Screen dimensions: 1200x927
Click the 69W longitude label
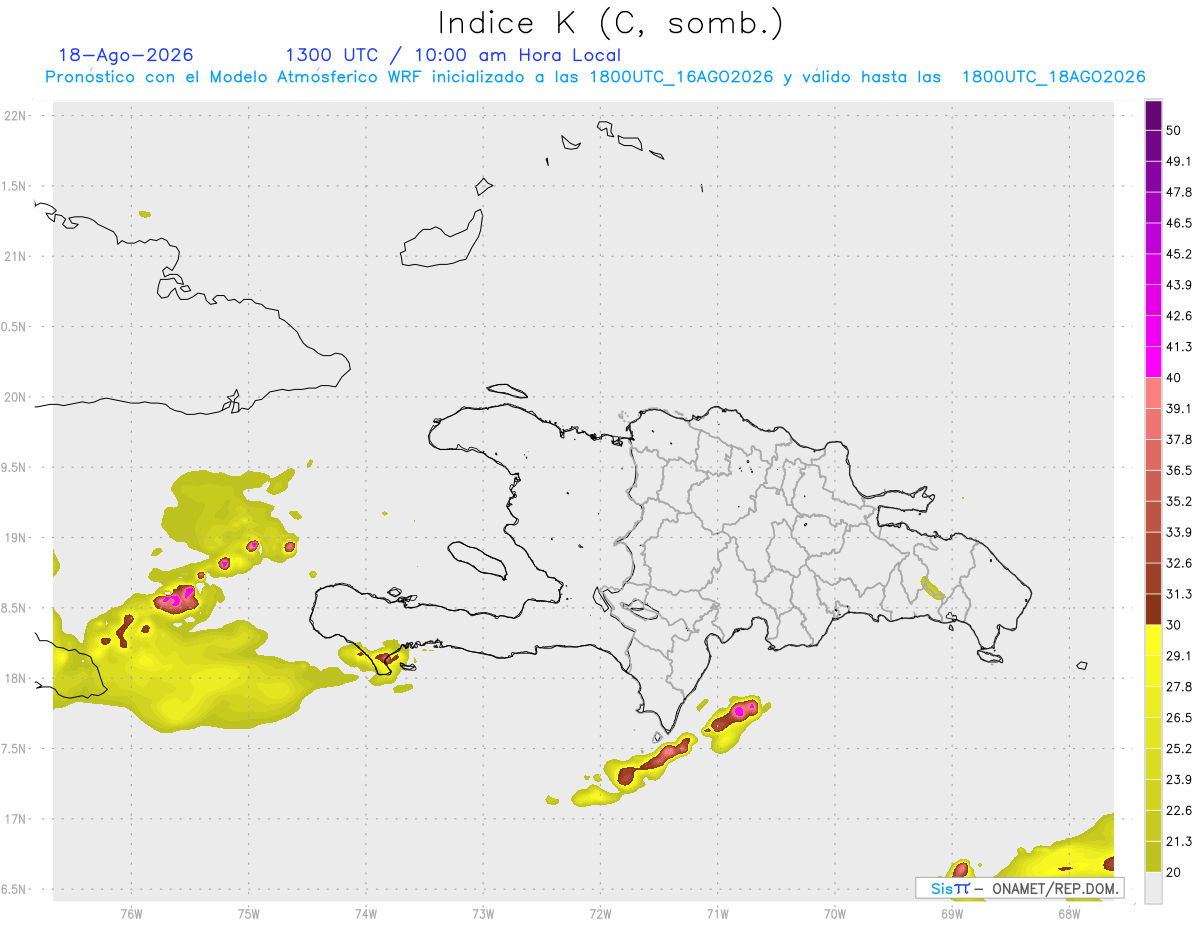[952, 914]
